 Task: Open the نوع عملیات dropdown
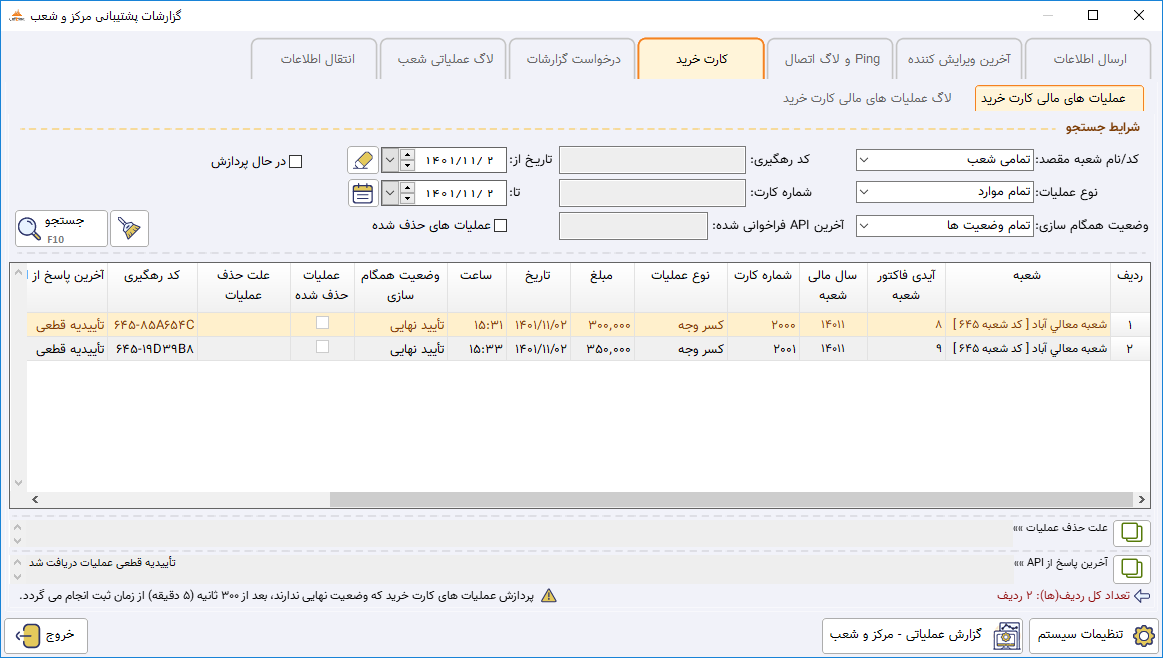[x=945, y=192]
